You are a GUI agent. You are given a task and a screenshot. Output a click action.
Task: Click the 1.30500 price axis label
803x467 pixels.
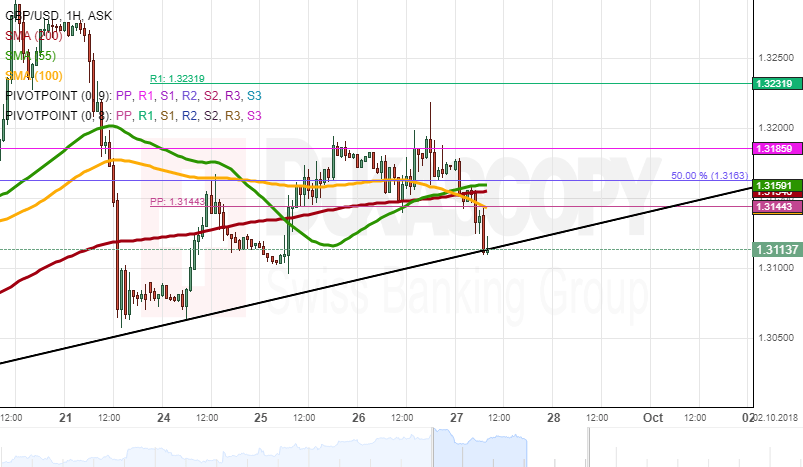[776, 338]
